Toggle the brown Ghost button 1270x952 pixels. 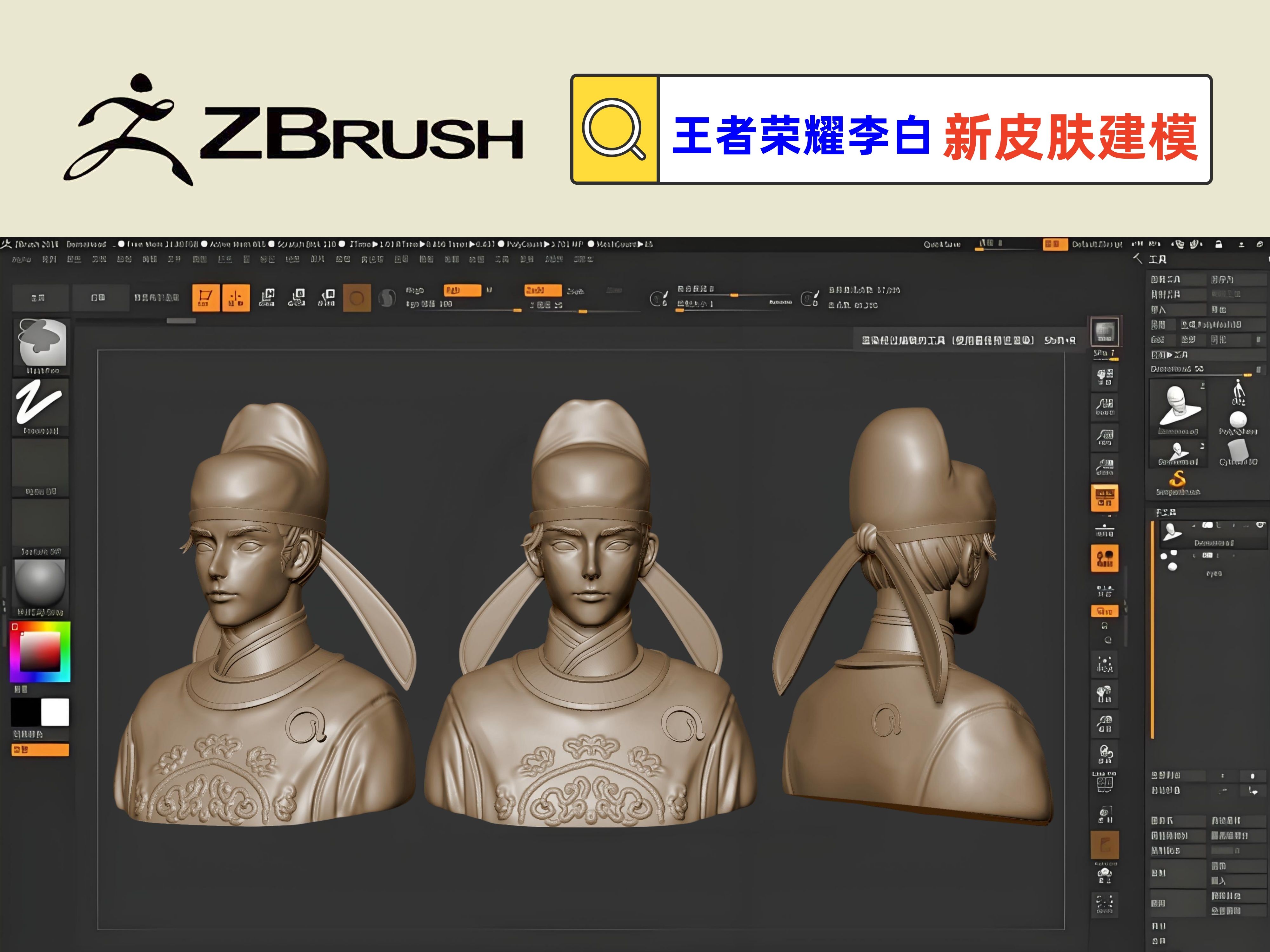click(1105, 845)
